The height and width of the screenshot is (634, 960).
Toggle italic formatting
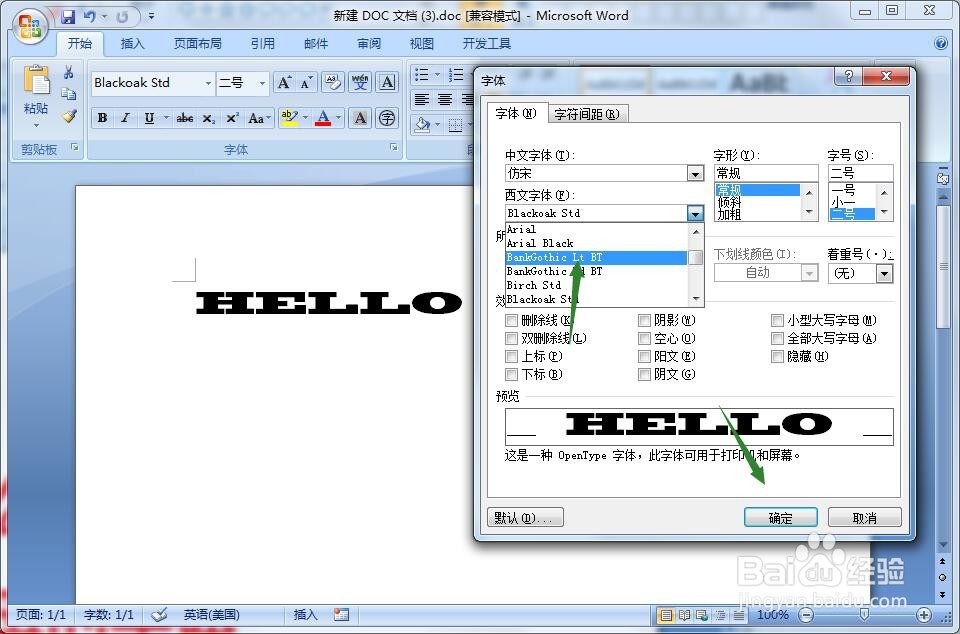126,118
